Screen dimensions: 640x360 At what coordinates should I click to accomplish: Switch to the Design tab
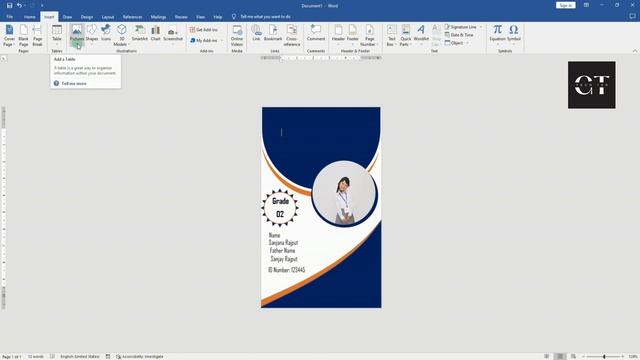(87, 17)
